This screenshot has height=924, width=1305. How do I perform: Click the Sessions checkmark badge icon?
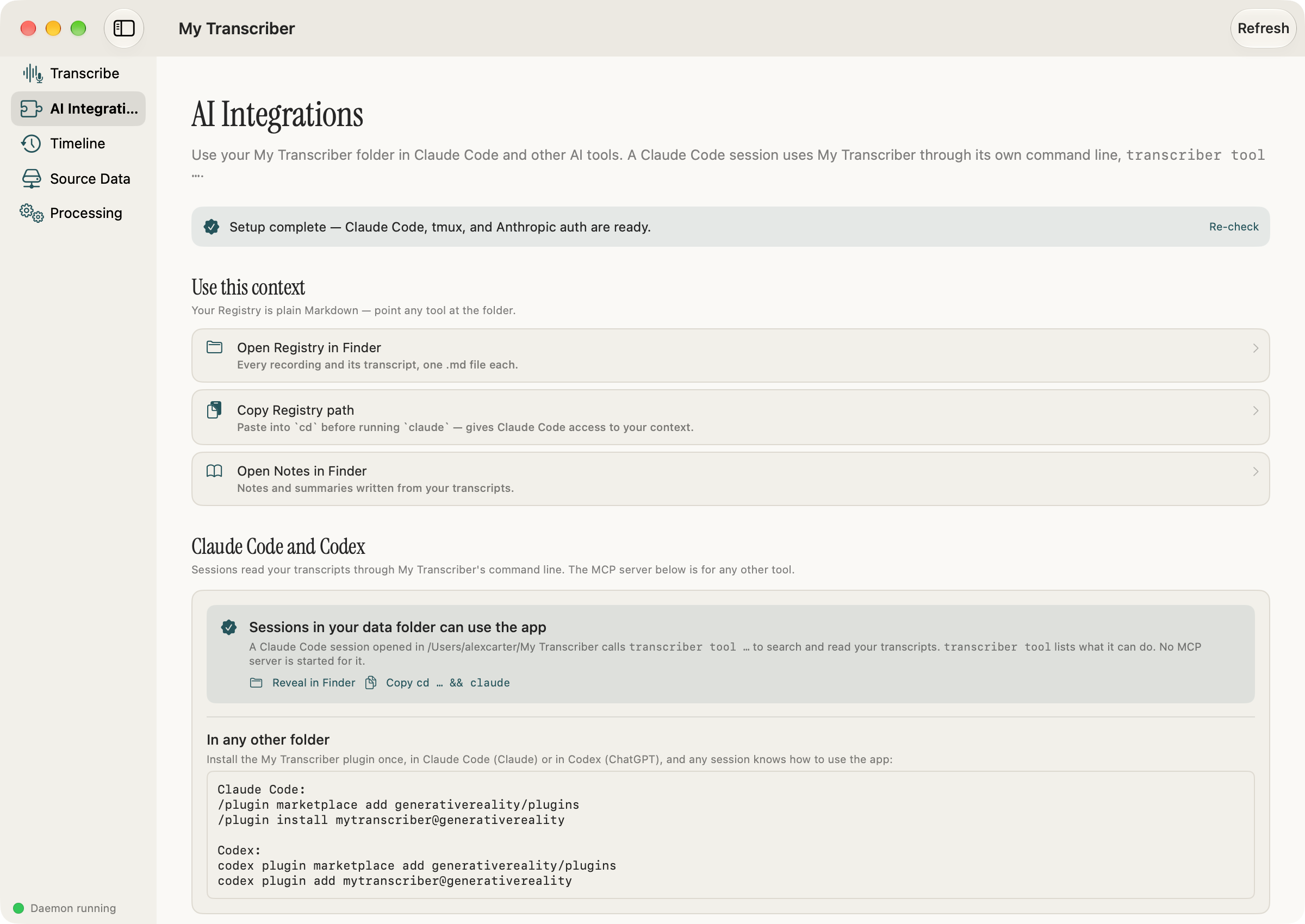tap(229, 627)
